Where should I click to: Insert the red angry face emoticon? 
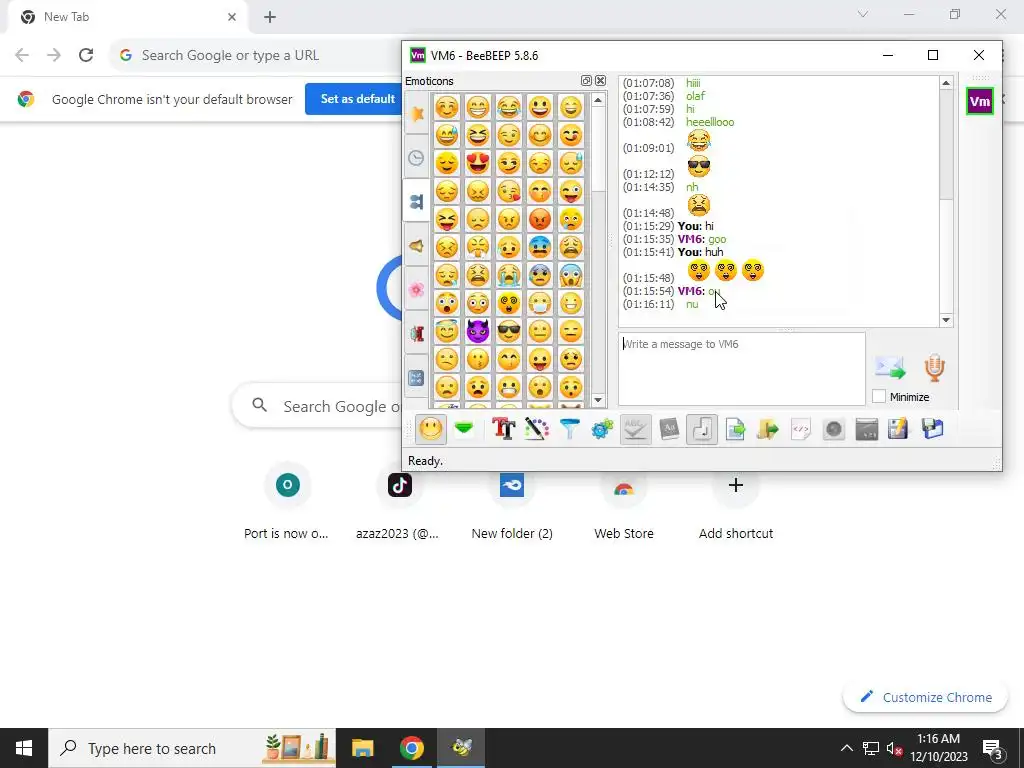[540, 219]
